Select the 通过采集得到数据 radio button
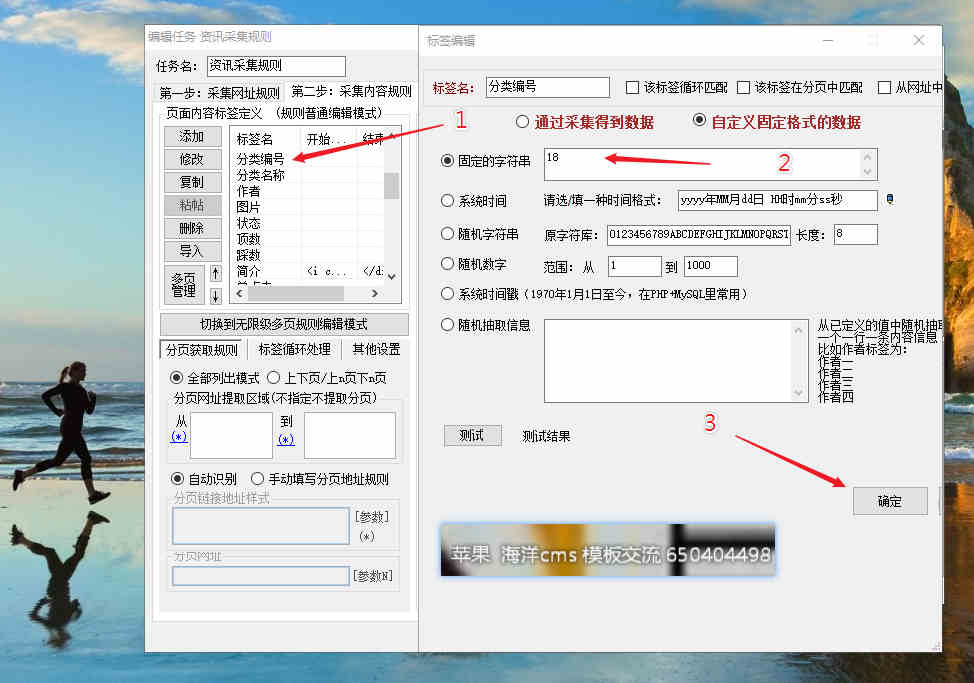This screenshot has width=974, height=683. [x=522, y=122]
